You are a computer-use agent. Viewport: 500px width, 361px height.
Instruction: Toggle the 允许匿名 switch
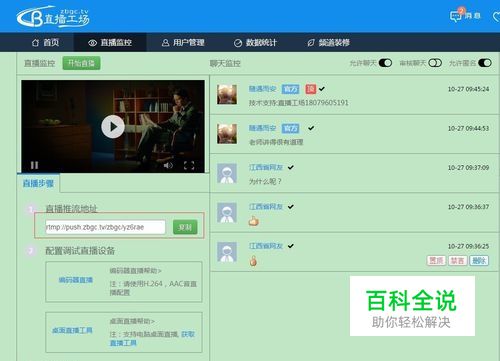coord(485,63)
